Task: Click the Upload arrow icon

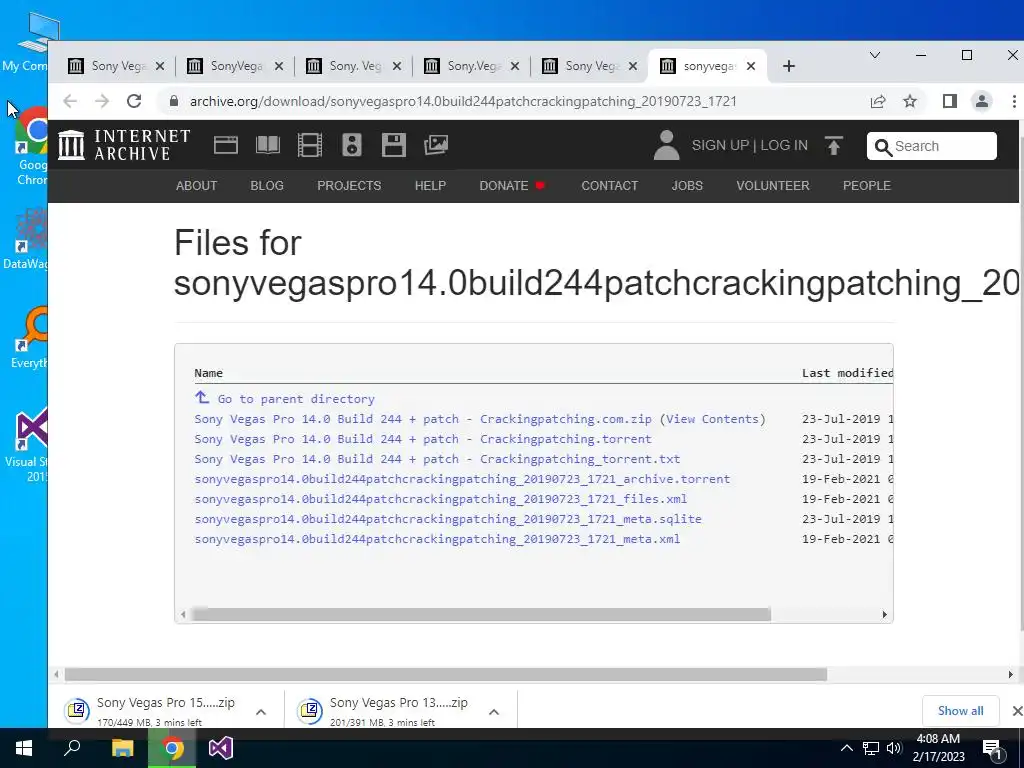Action: (833, 145)
